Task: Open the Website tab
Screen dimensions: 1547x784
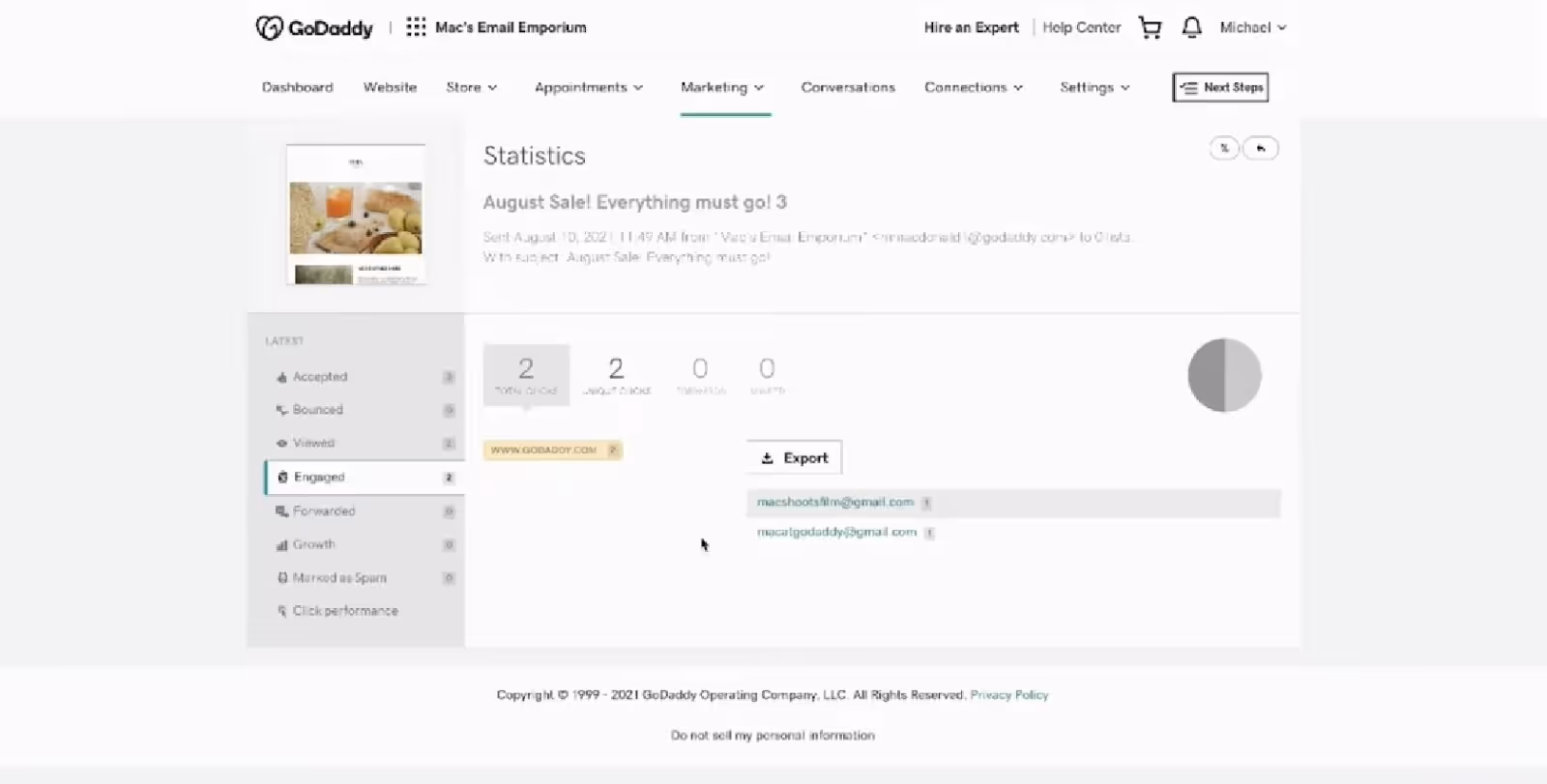Action: (390, 87)
